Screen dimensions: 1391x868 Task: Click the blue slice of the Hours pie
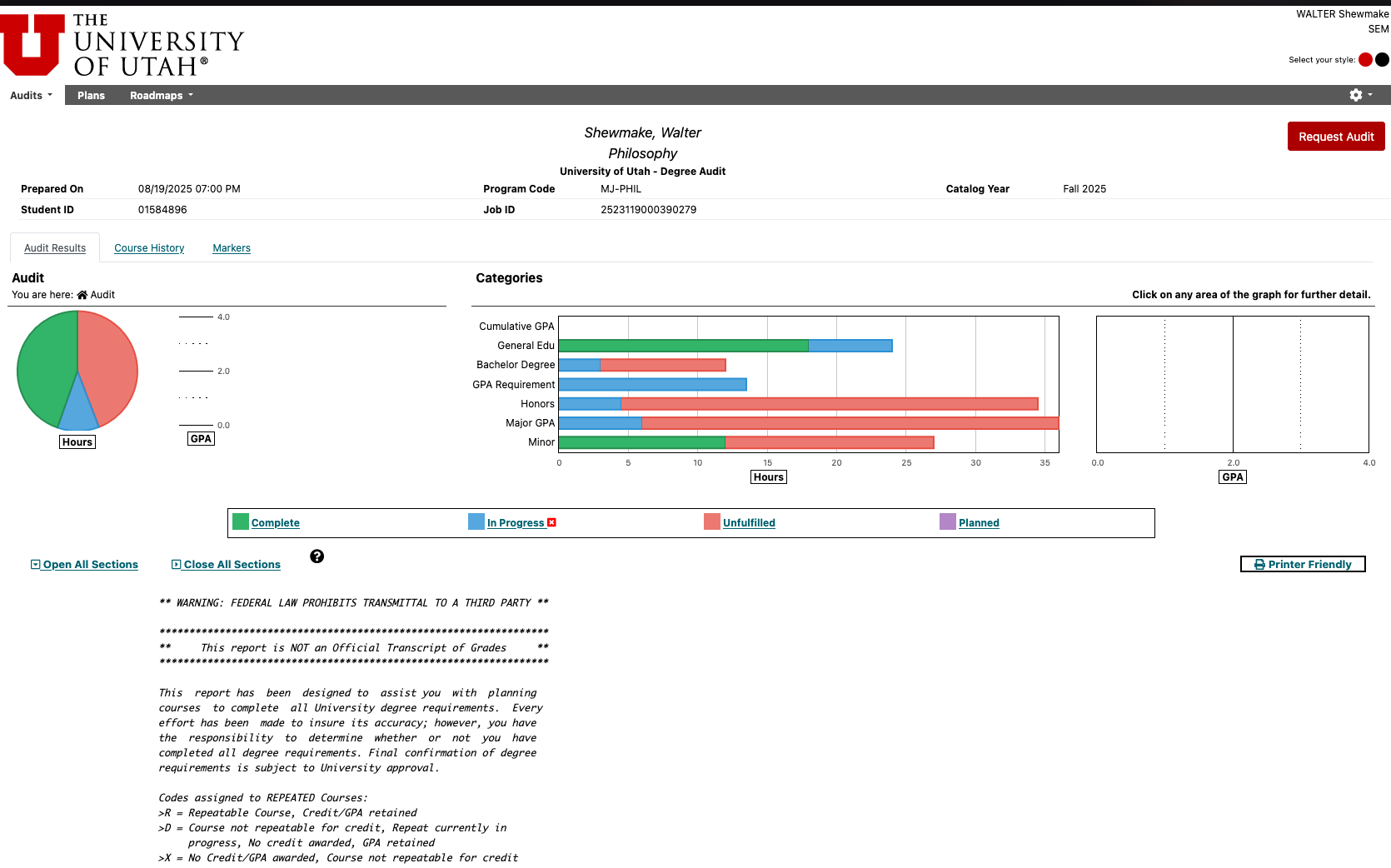78,410
